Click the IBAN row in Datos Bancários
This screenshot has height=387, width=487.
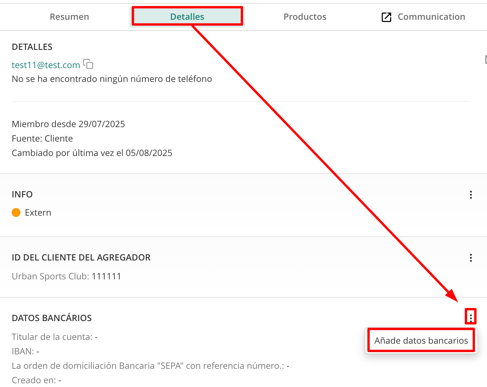[26, 351]
